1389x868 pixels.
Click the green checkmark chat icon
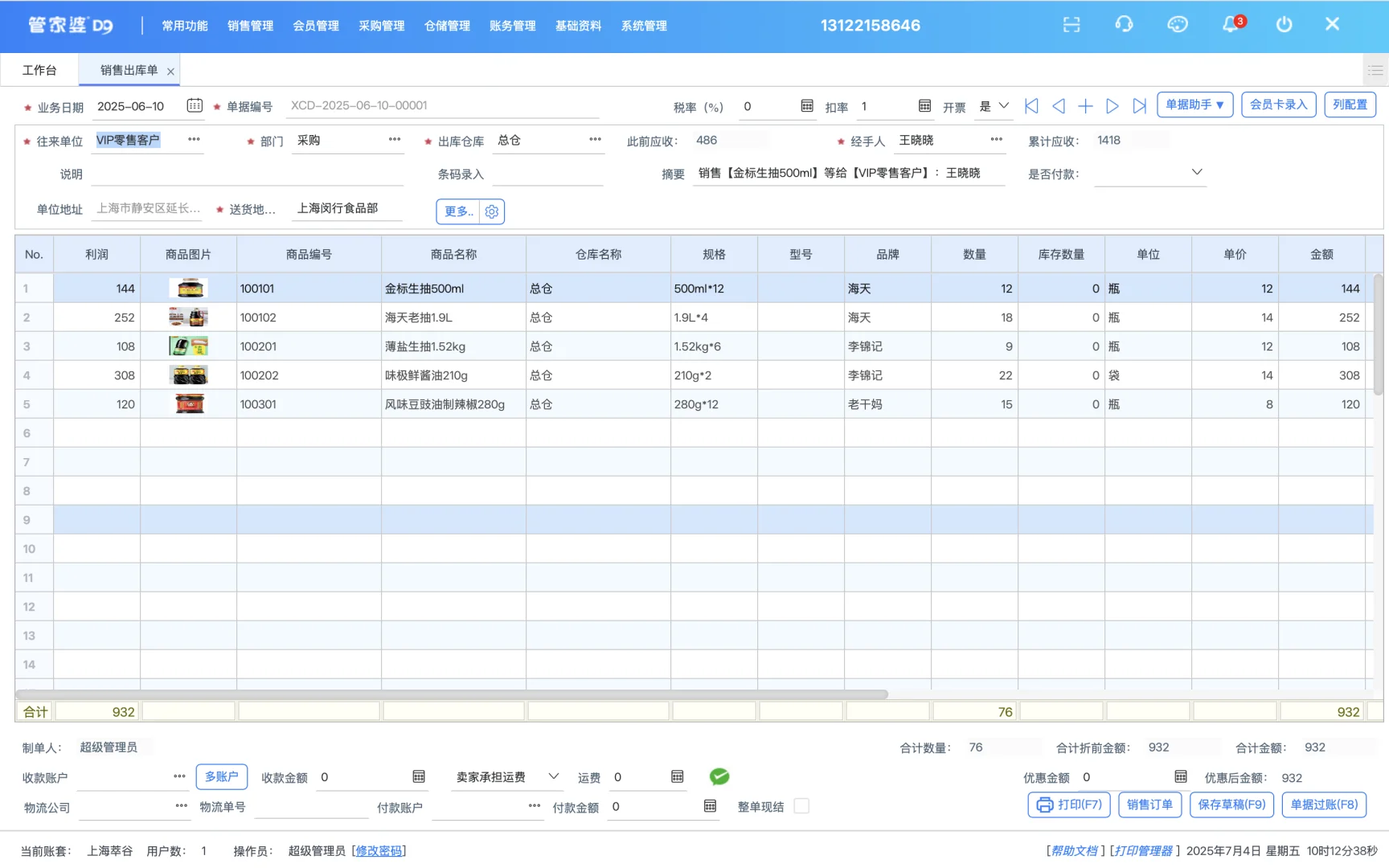pyautogui.click(x=719, y=776)
